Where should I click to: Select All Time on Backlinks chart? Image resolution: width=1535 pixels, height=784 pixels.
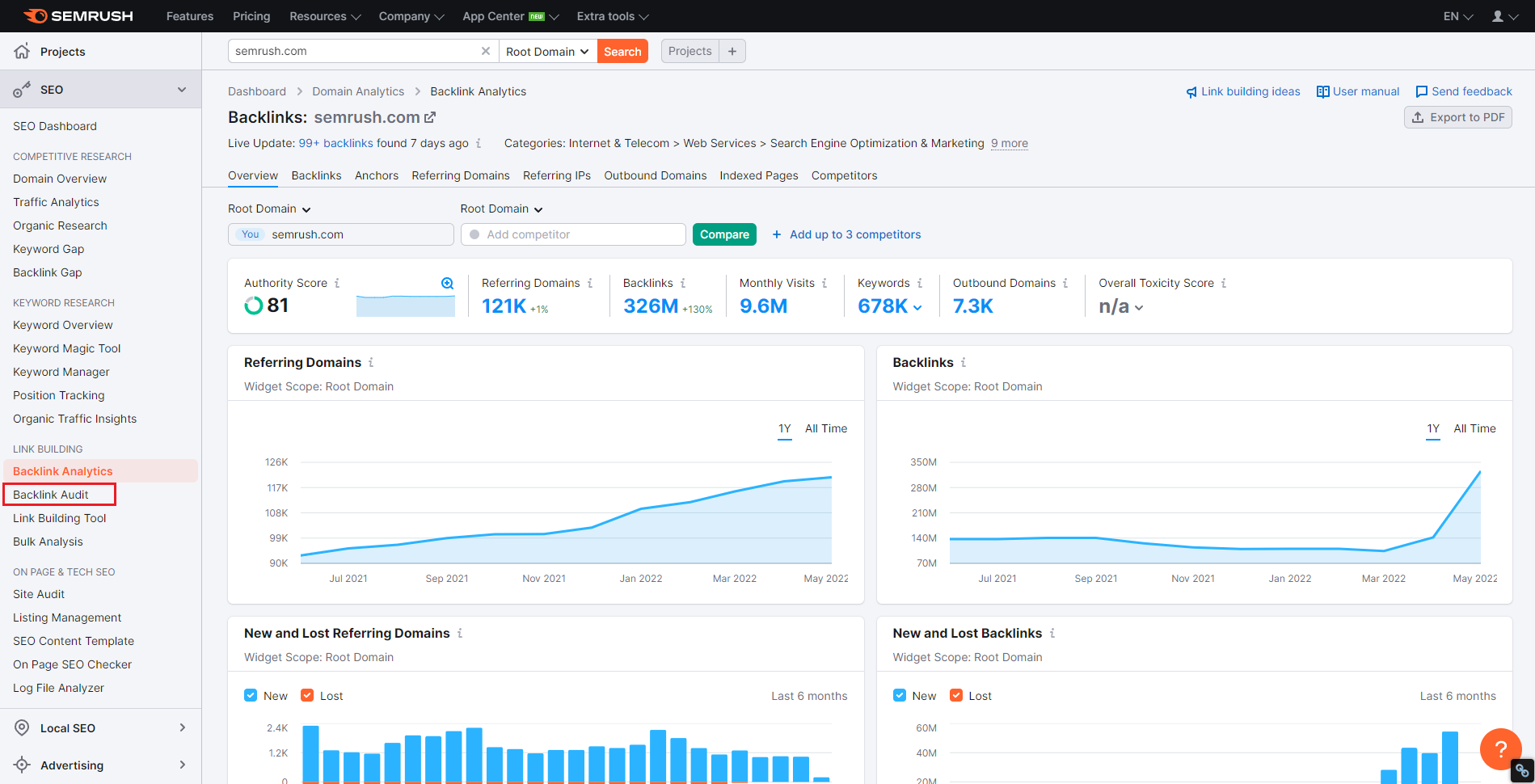point(1474,428)
